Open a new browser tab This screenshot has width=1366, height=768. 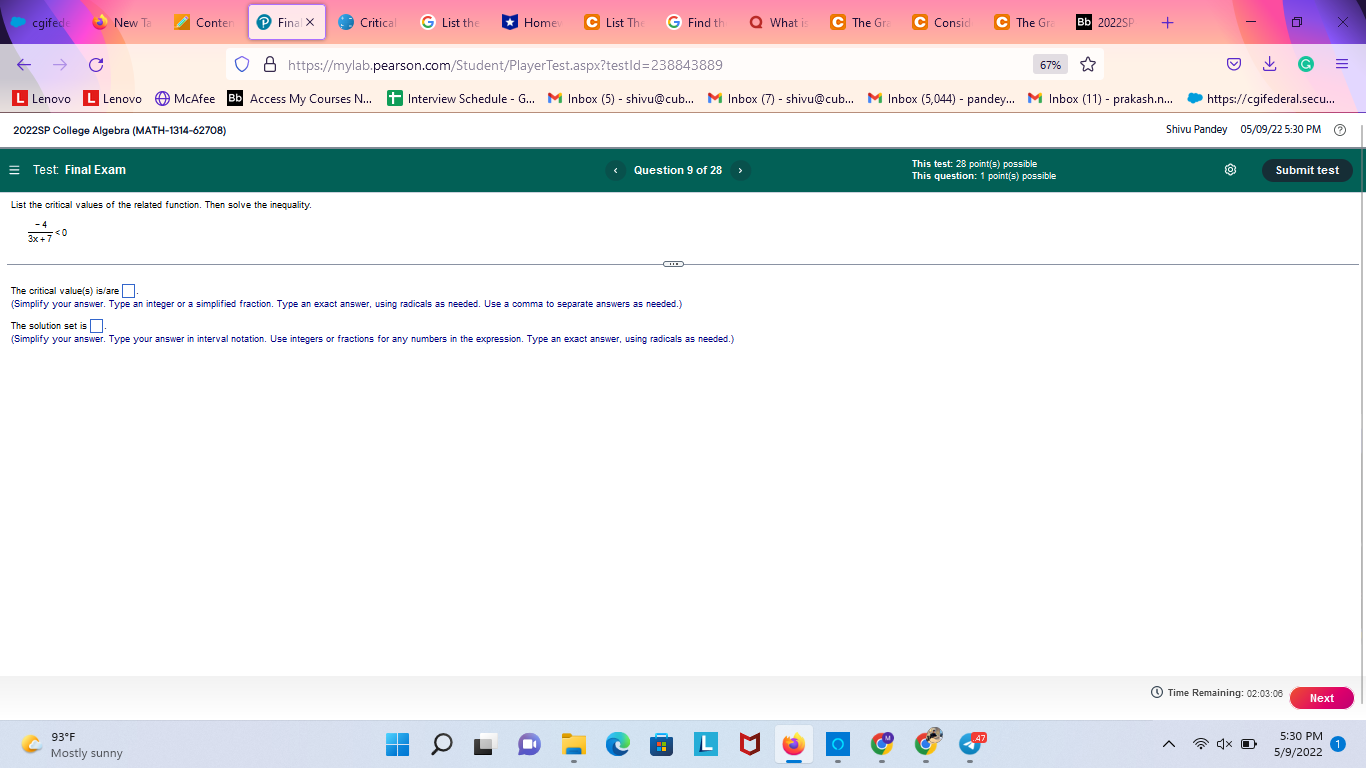[x=1167, y=22]
